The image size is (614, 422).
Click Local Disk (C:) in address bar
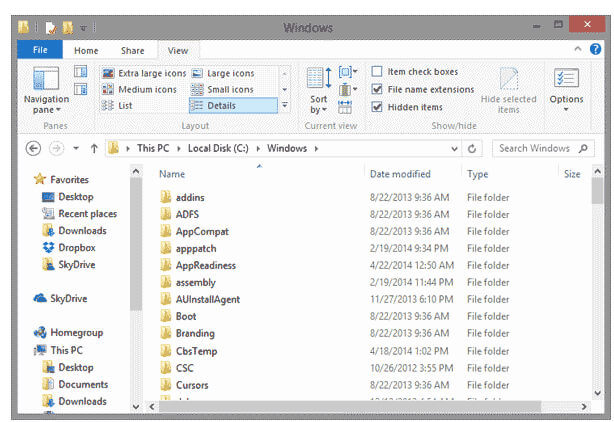pyautogui.click(x=218, y=148)
